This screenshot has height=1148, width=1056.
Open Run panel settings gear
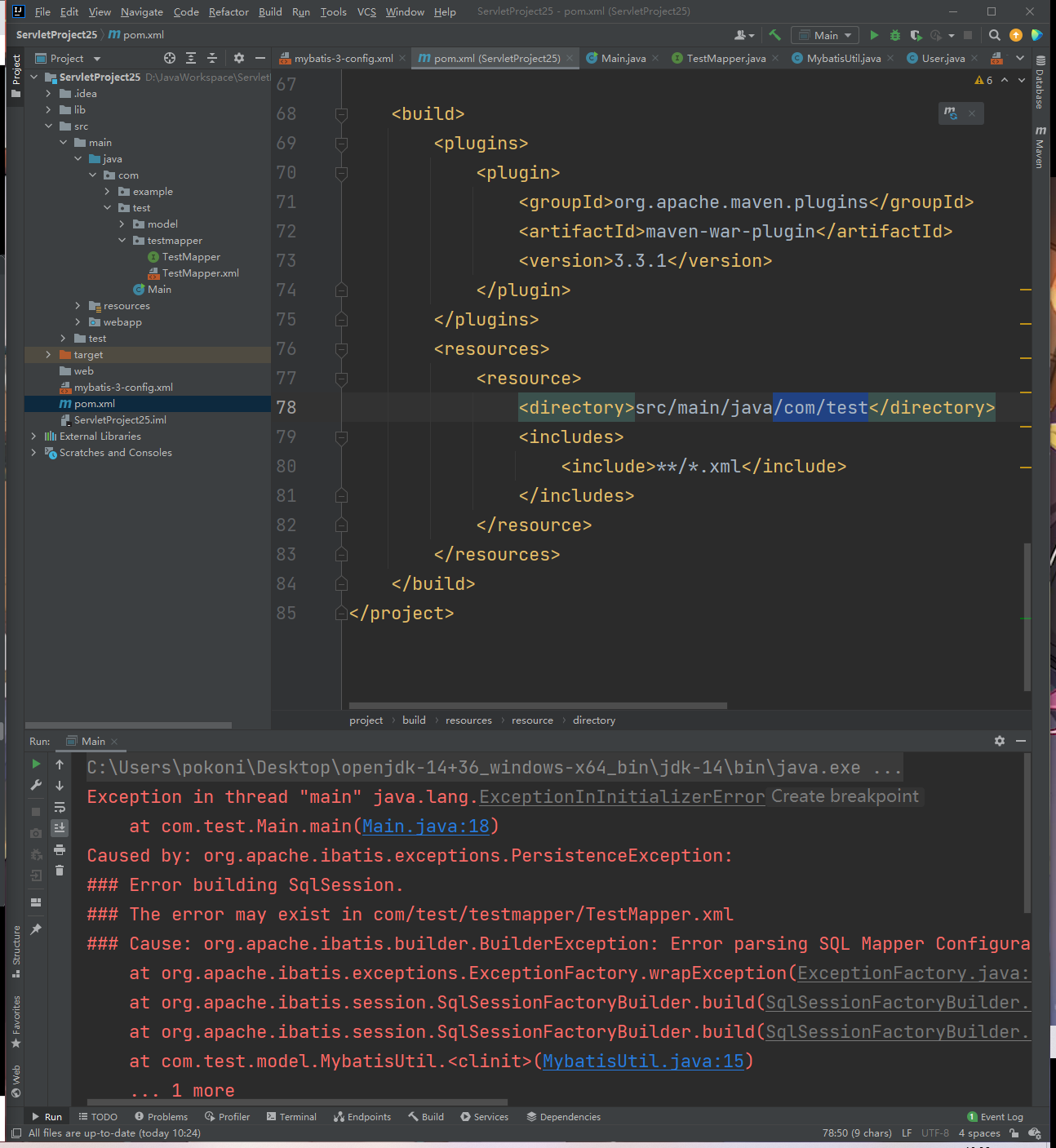point(1000,741)
